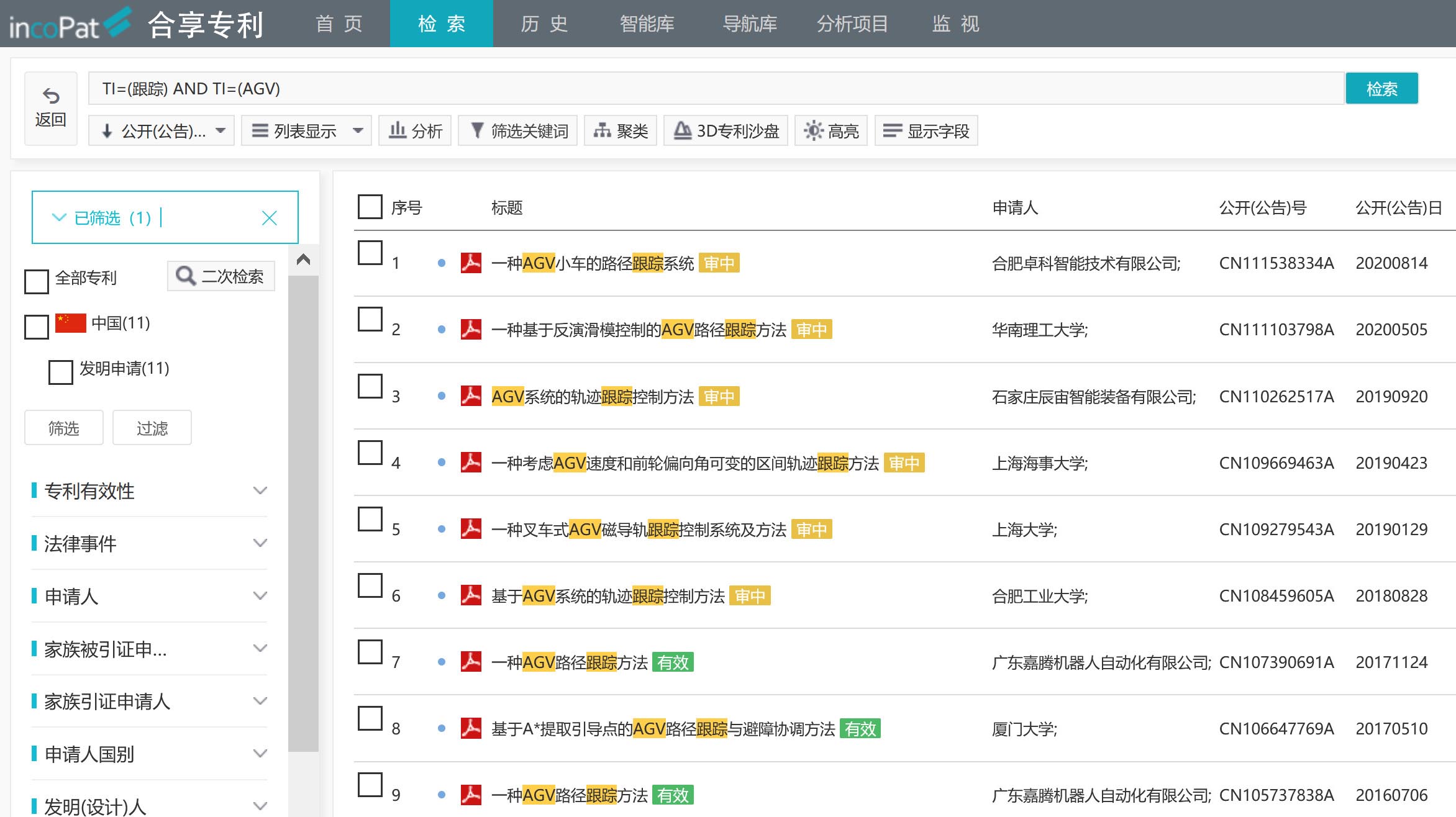Screen dimensions: 1456x817
Task: Click the back arrow 返回 icon
Action: pos(51,96)
